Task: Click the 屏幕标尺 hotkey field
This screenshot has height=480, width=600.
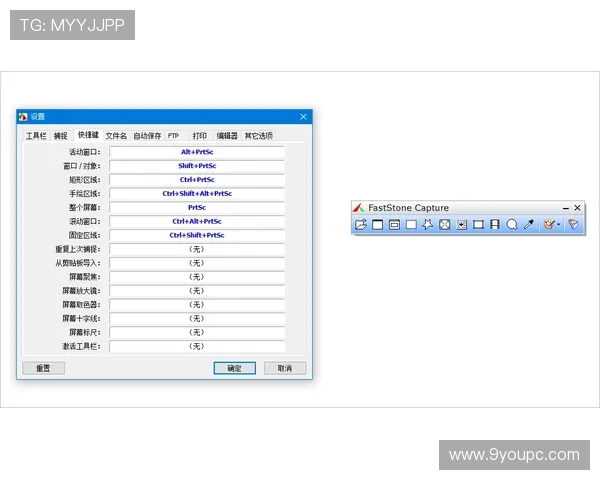Action: [197, 332]
